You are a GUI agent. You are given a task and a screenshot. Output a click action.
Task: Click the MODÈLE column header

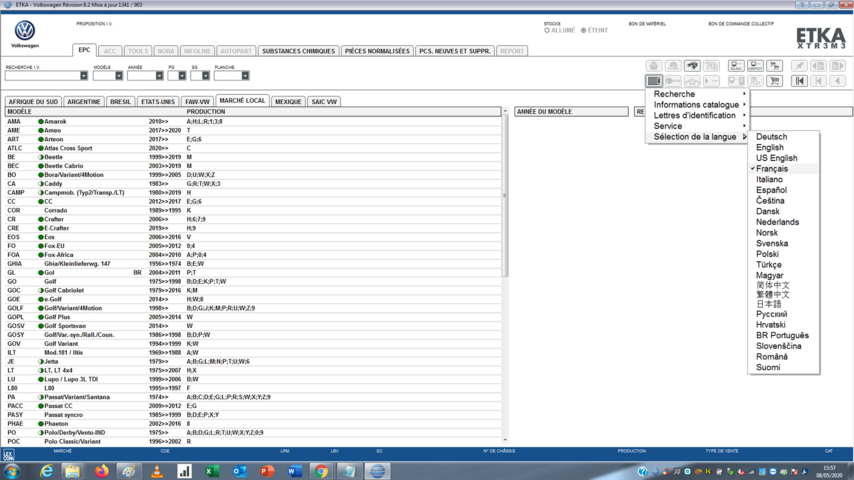pos(20,112)
